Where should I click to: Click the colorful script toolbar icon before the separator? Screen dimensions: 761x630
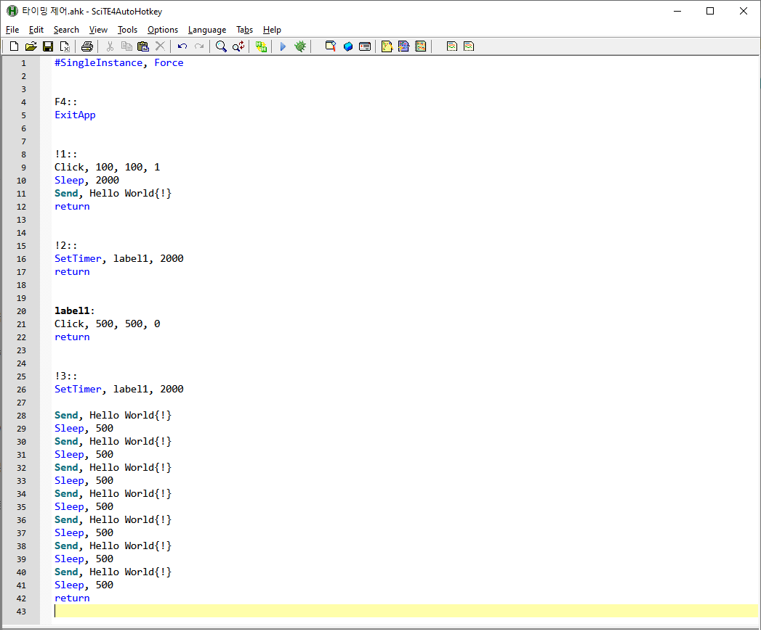click(x=420, y=47)
